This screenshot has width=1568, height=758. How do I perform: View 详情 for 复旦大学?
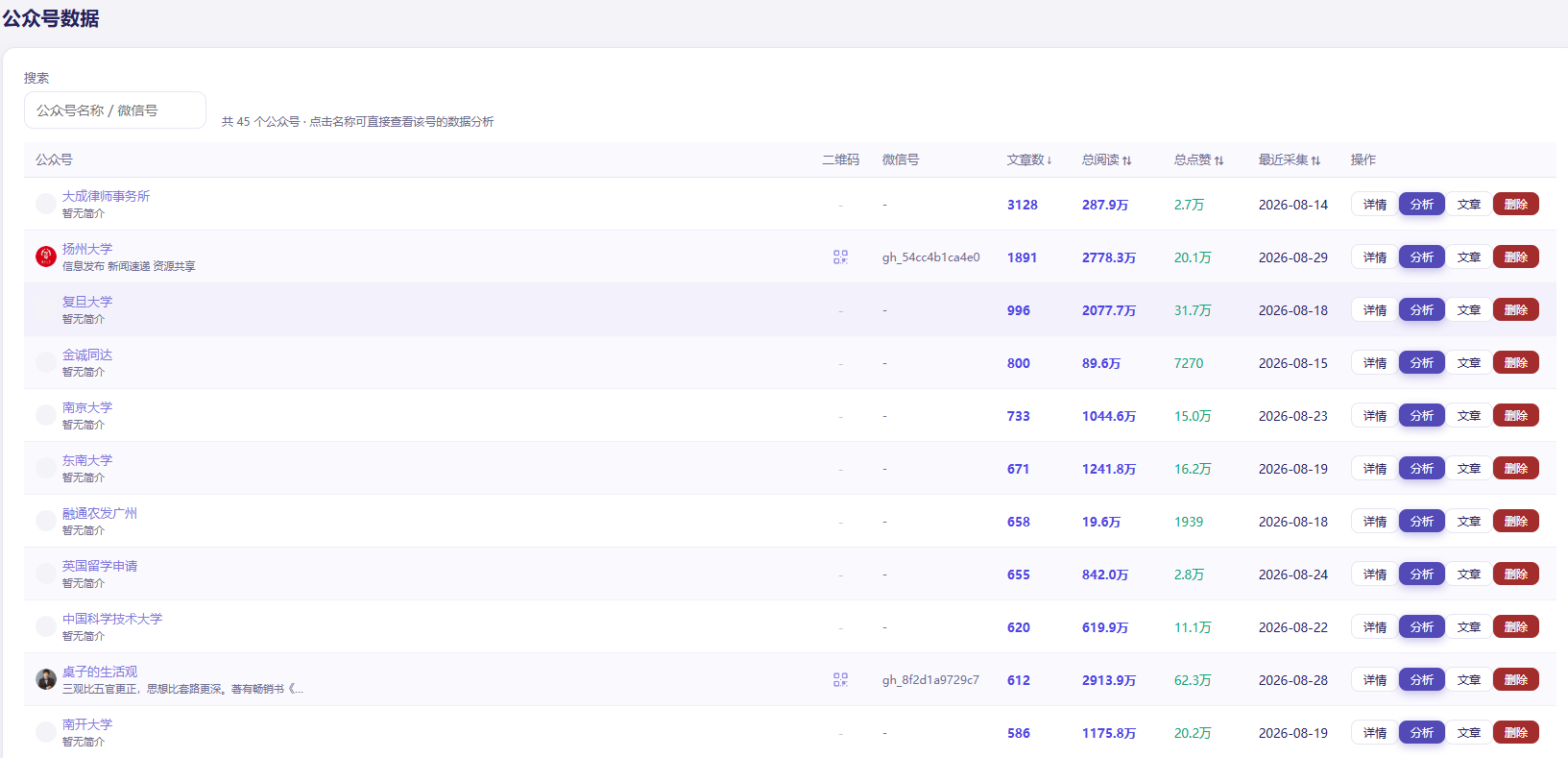(1375, 310)
